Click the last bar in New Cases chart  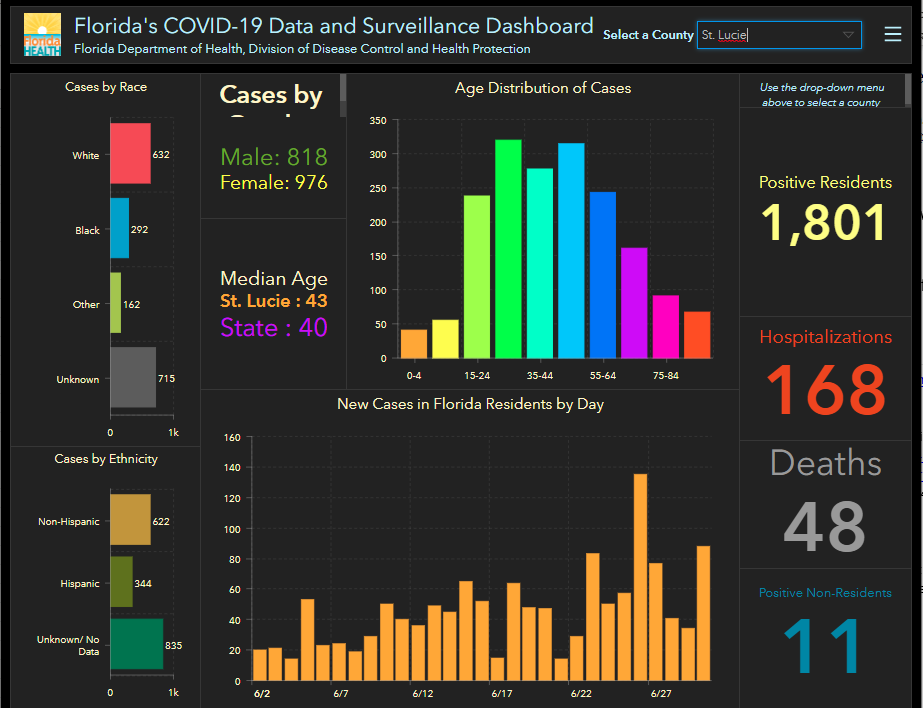[703, 613]
